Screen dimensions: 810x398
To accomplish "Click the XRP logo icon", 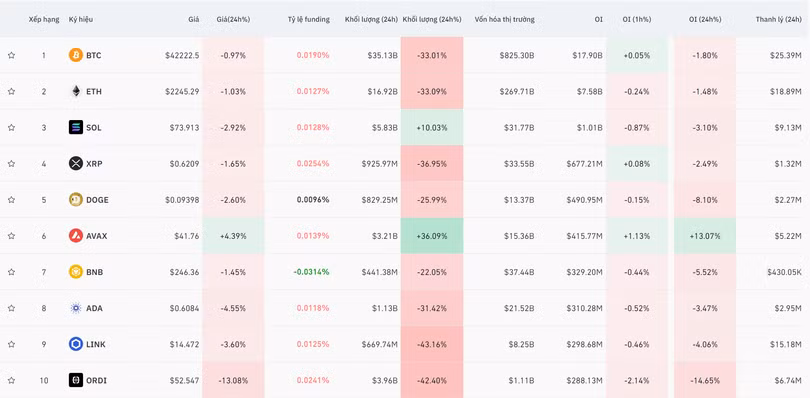I will [x=76, y=163].
